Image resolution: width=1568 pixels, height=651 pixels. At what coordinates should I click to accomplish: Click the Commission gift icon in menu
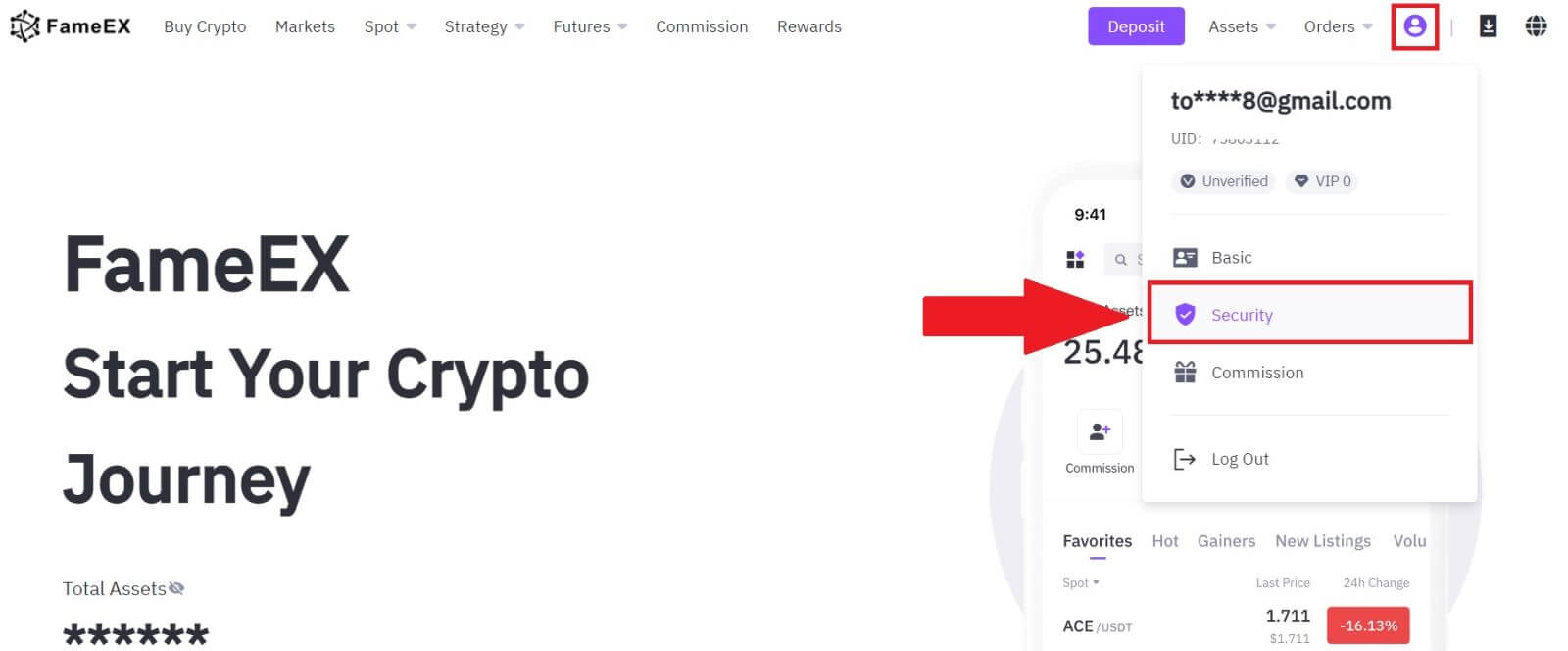coord(1185,372)
